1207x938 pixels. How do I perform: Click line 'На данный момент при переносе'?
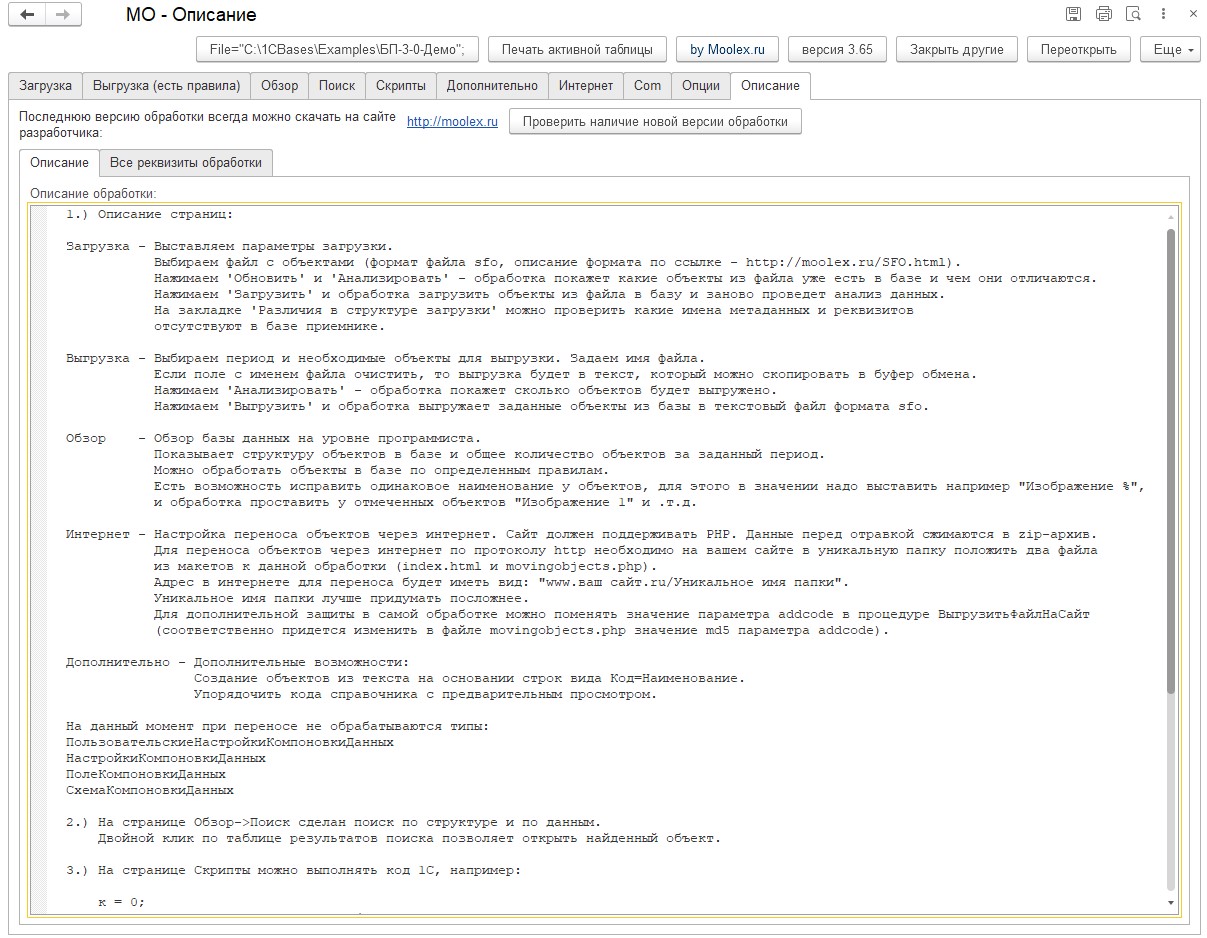278,726
